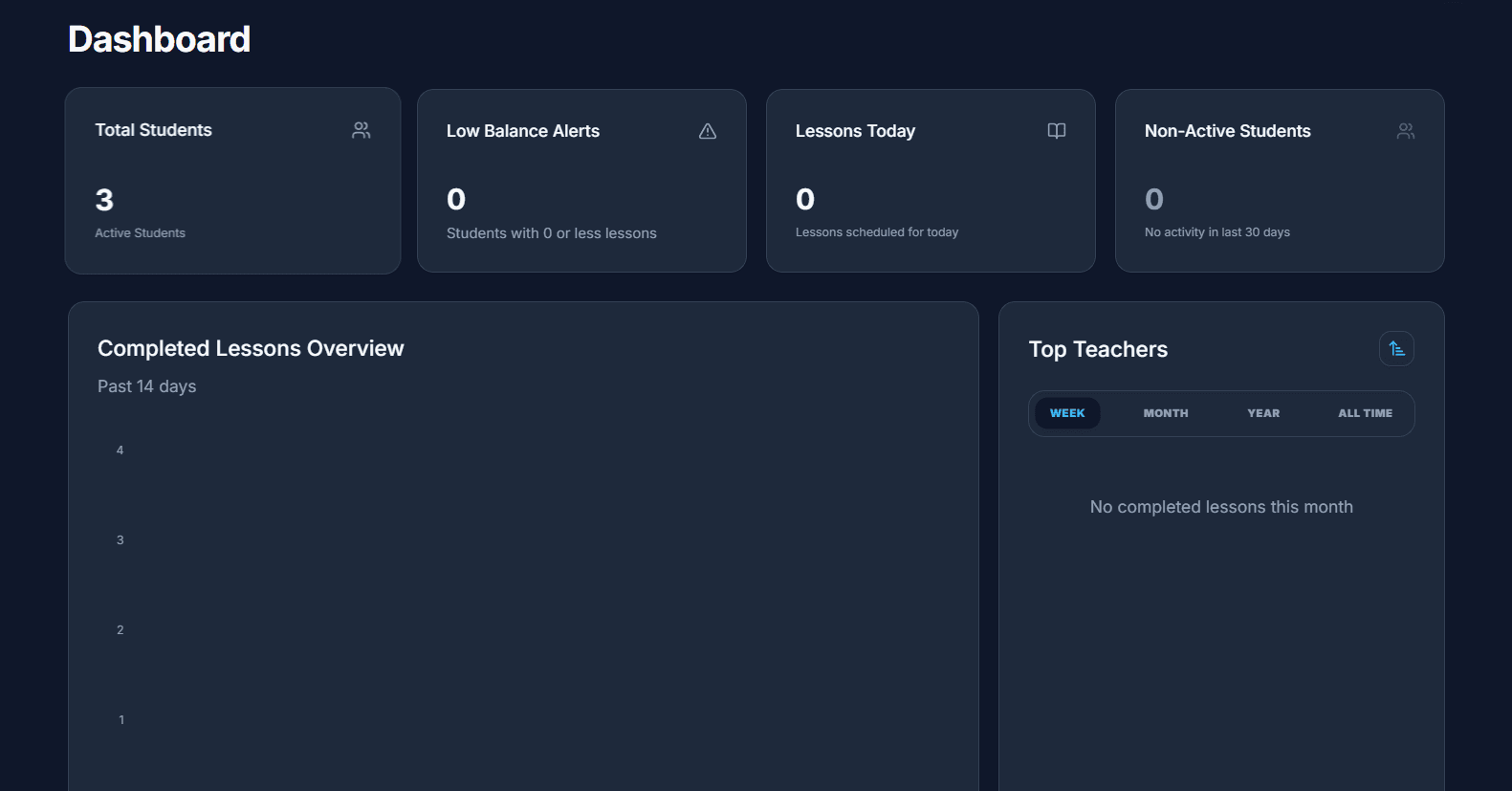Switch to the MONTH time range tab
Image resolution: width=1512 pixels, height=791 pixels.
(1166, 413)
